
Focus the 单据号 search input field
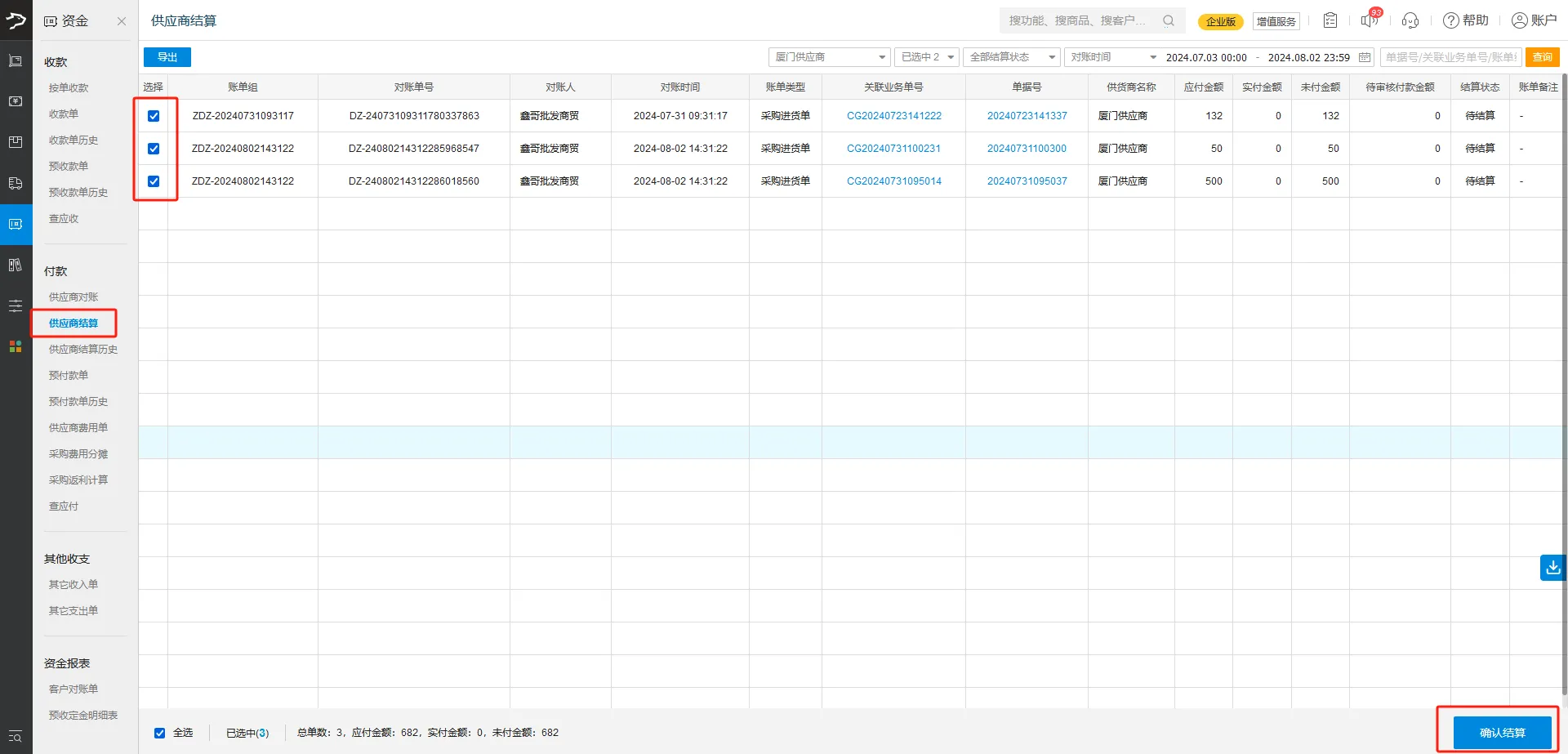(1450, 57)
